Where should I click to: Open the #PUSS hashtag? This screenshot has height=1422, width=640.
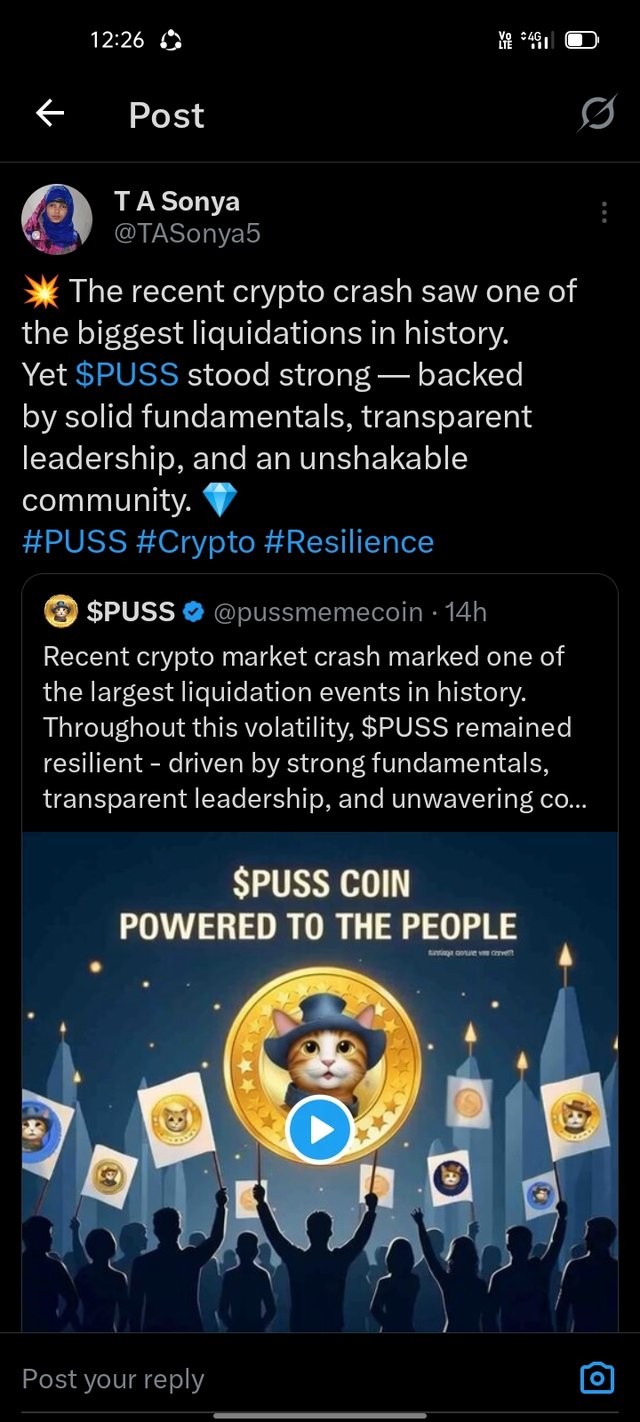point(74,542)
